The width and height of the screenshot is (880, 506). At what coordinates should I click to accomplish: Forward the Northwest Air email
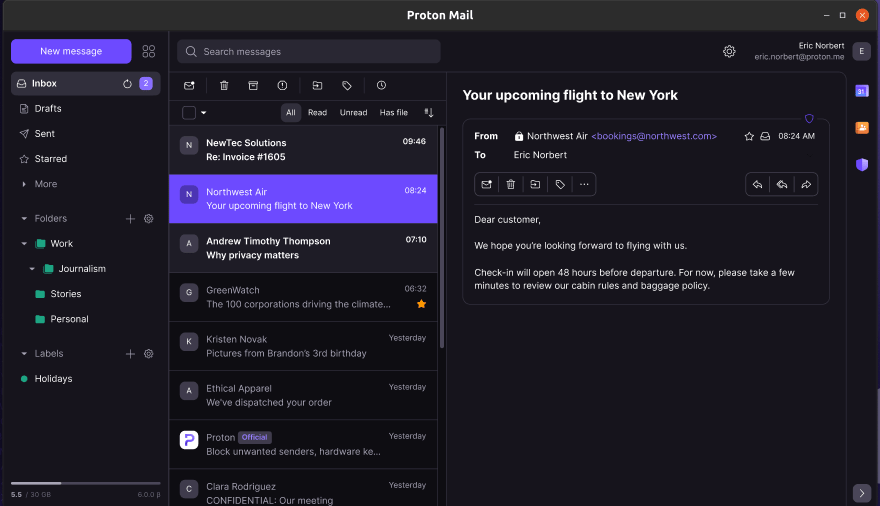806,184
